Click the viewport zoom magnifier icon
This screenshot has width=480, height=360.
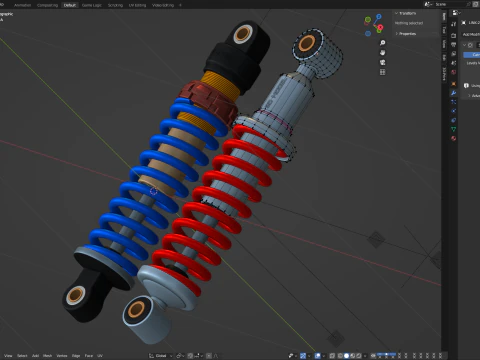coord(383,43)
